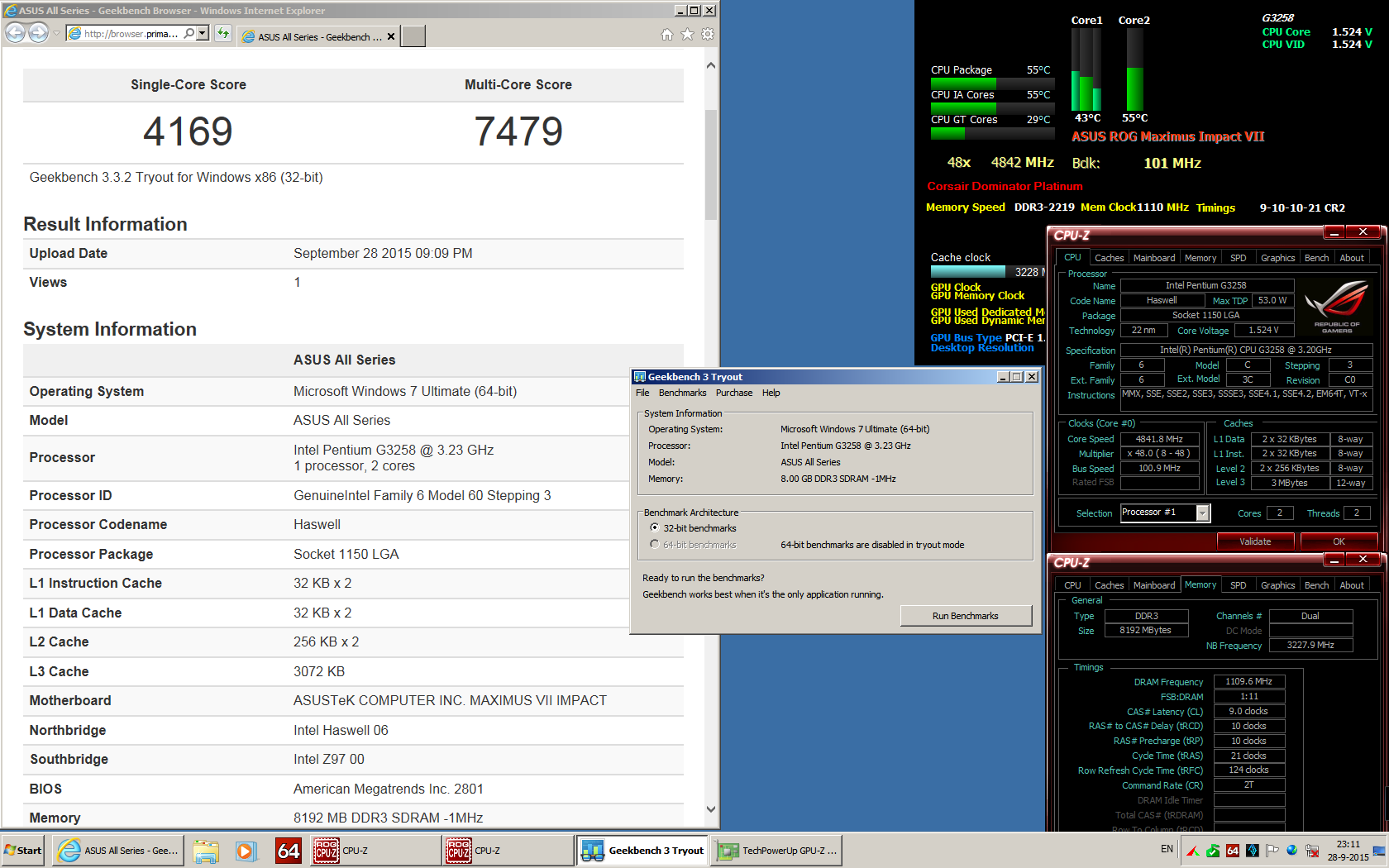The image size is (1389, 868).
Task: Click the browser Back arrow button
Action: [15, 33]
